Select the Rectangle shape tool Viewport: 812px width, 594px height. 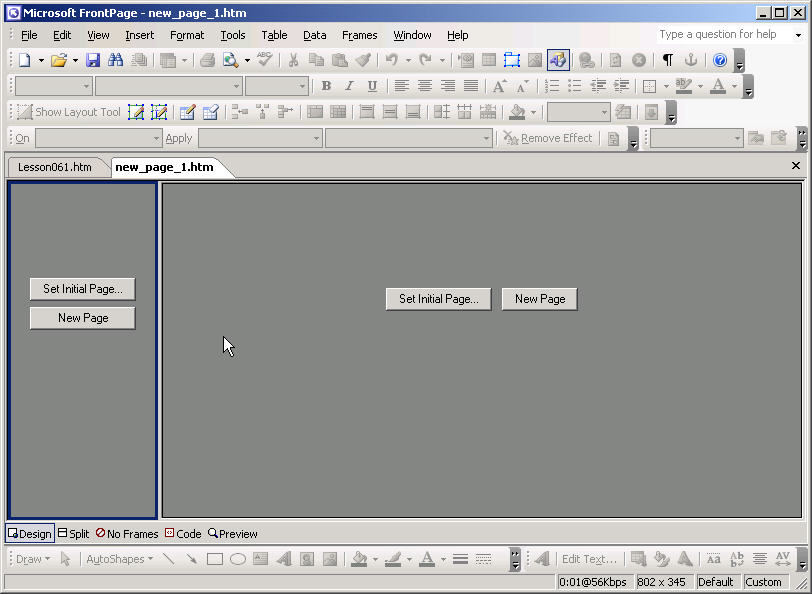coord(215,559)
